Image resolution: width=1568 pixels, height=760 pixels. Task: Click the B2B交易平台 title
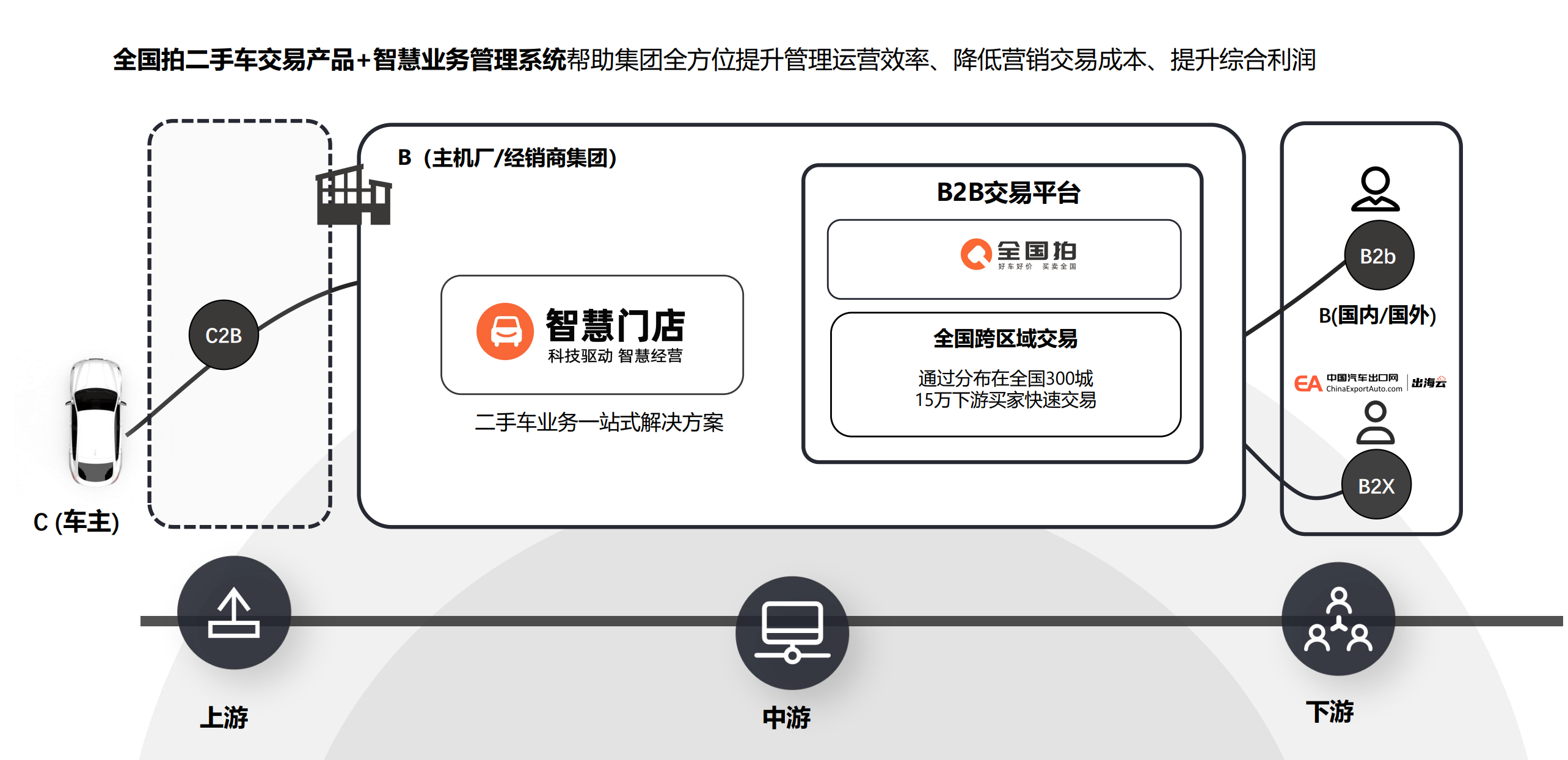1008,192
